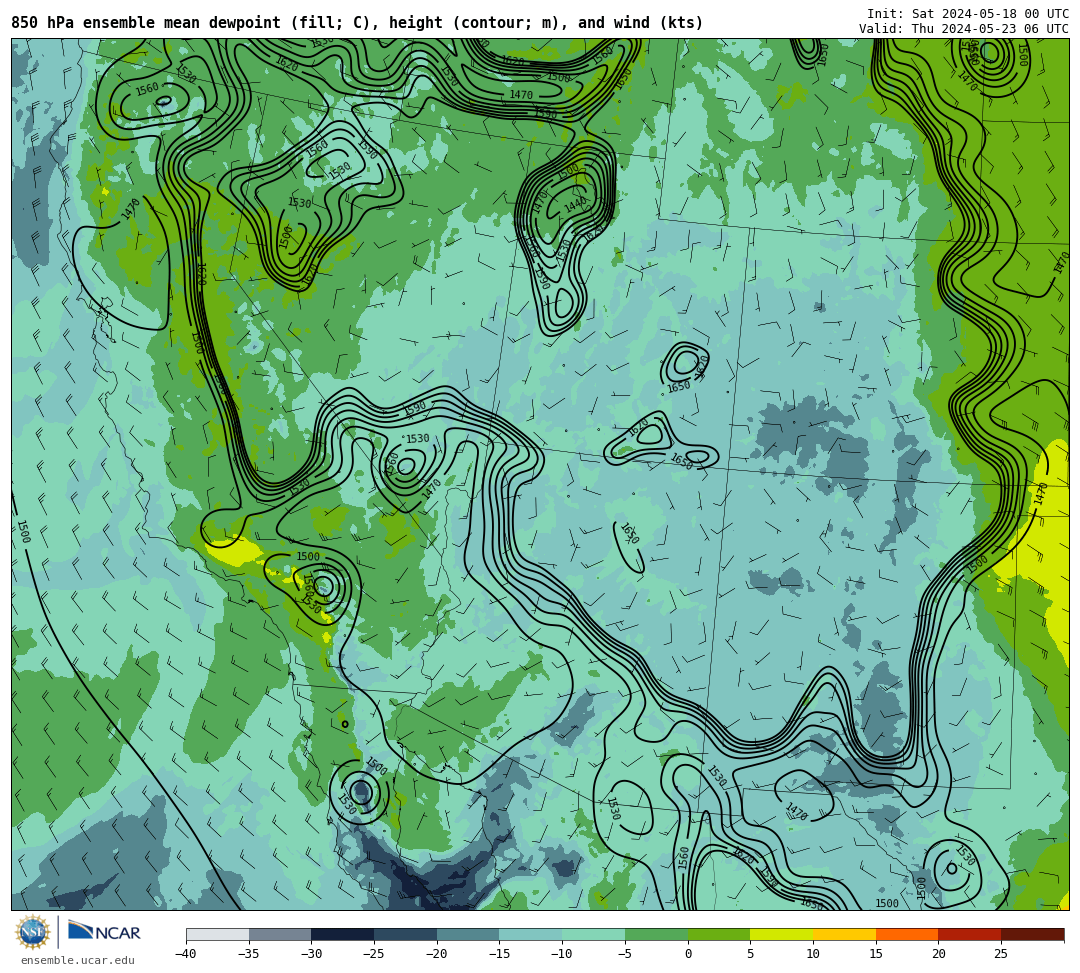Click the −30 colorbar tick label

coord(311,954)
